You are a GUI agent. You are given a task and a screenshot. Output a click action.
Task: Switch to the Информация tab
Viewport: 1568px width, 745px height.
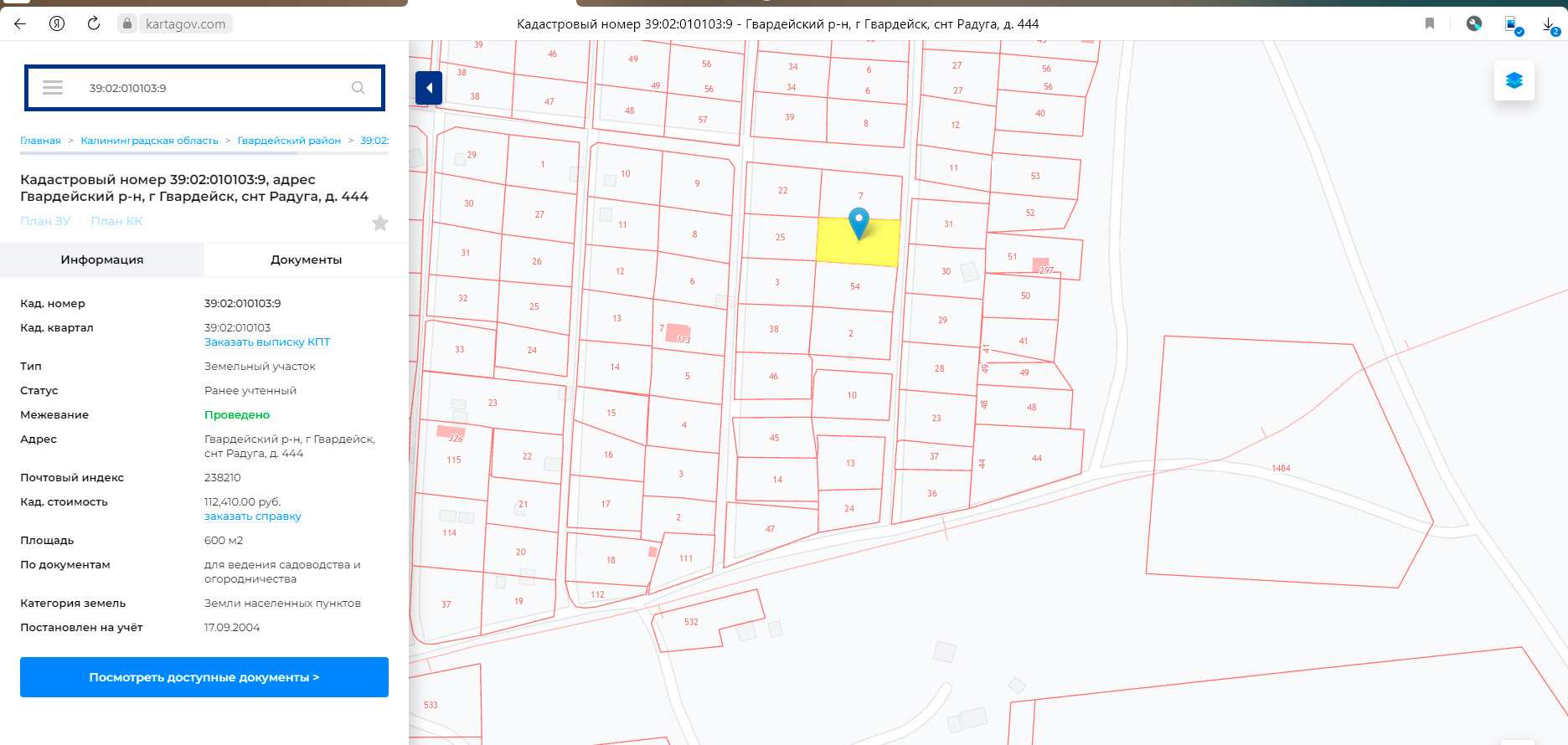point(102,259)
